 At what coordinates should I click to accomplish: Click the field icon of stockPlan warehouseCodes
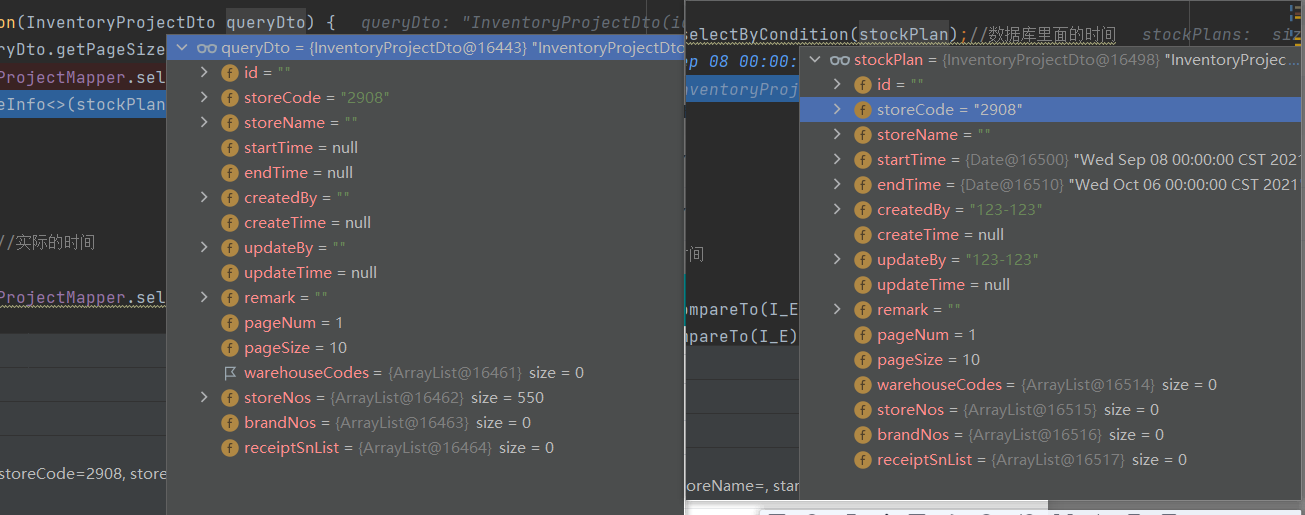[x=863, y=385]
